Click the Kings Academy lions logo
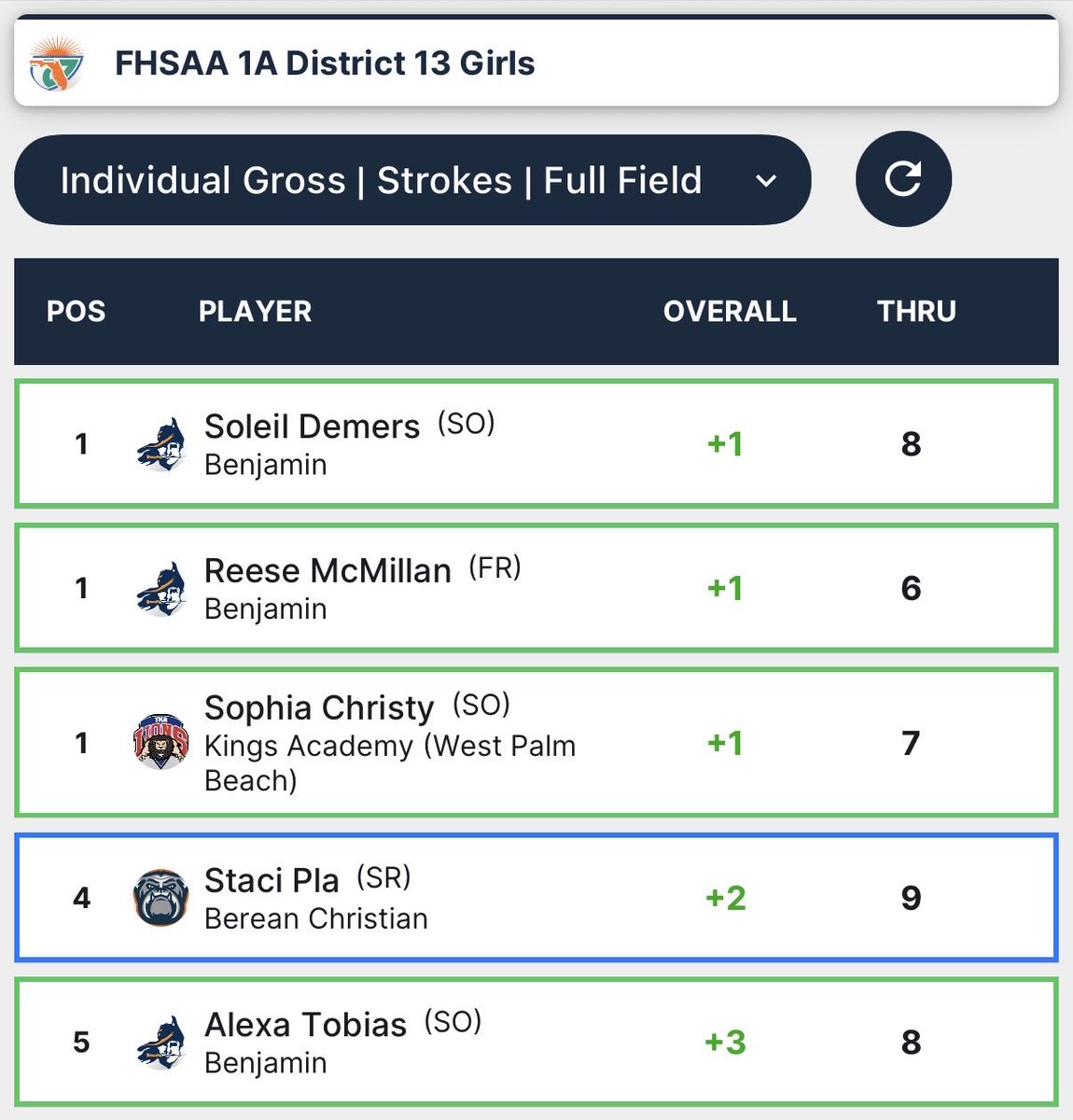This screenshot has height=1120, width=1073. (x=161, y=742)
